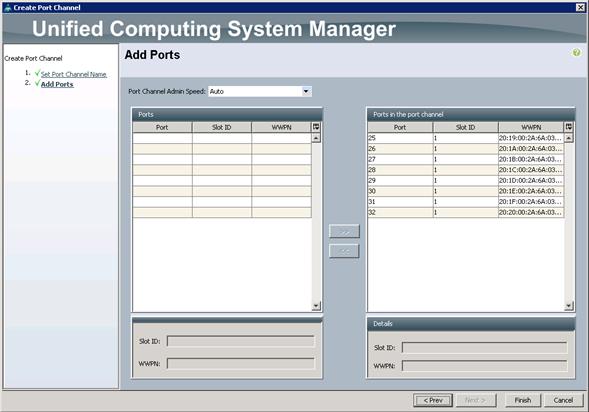Click WWPN 20:1C:00:2A:6A:03 cell
This screenshot has height=412, width=589.
pyautogui.click(x=531, y=170)
